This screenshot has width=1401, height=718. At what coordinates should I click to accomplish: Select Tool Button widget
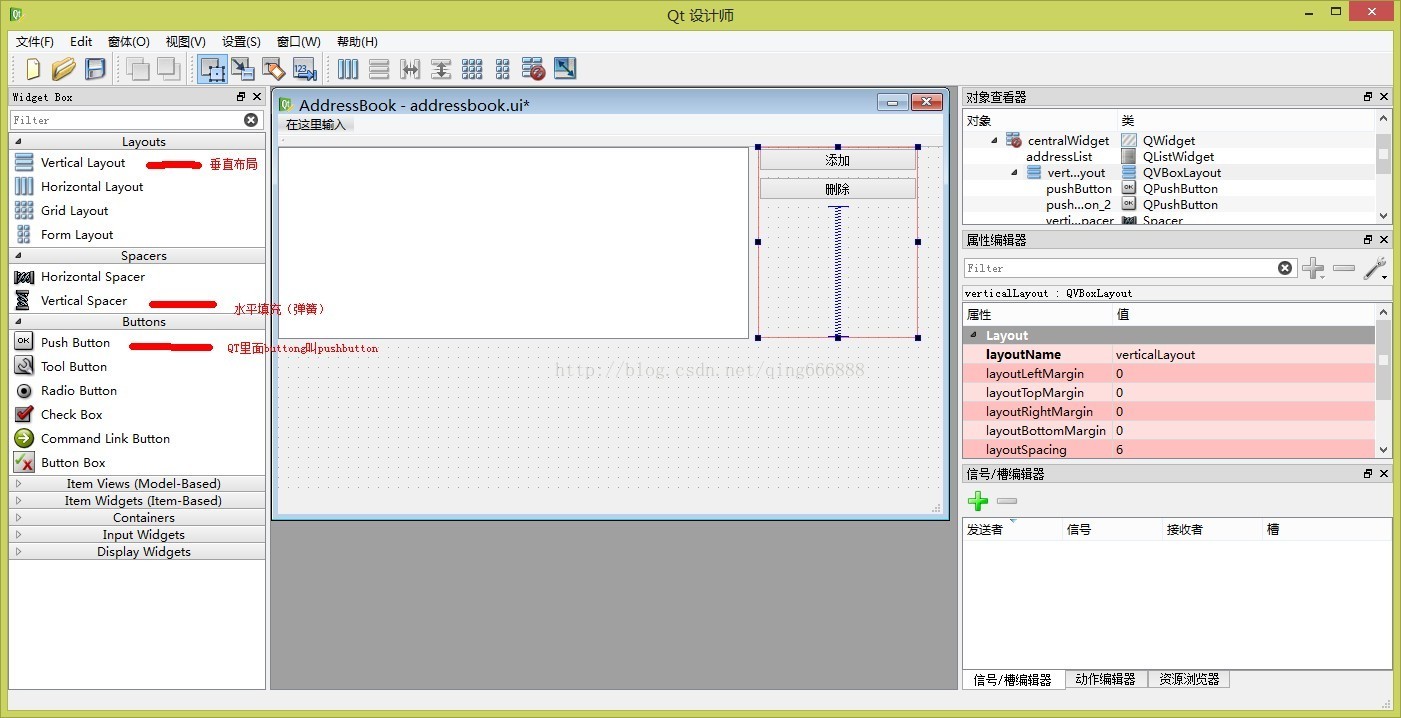click(73, 367)
